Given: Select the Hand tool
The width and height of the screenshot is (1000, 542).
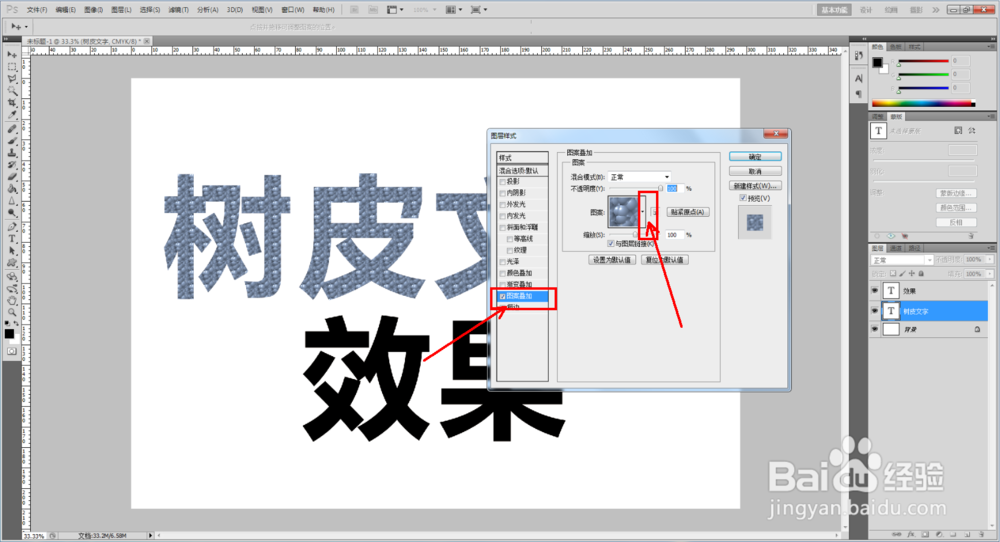Looking at the screenshot, I should click(x=12, y=300).
